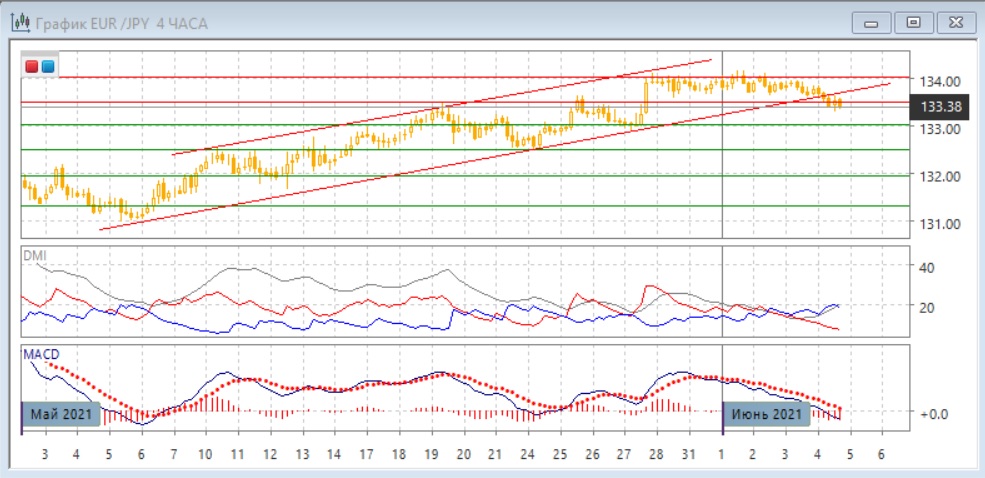The image size is (985, 478).
Task: Click the DMI scale value 40
Action: point(929,267)
